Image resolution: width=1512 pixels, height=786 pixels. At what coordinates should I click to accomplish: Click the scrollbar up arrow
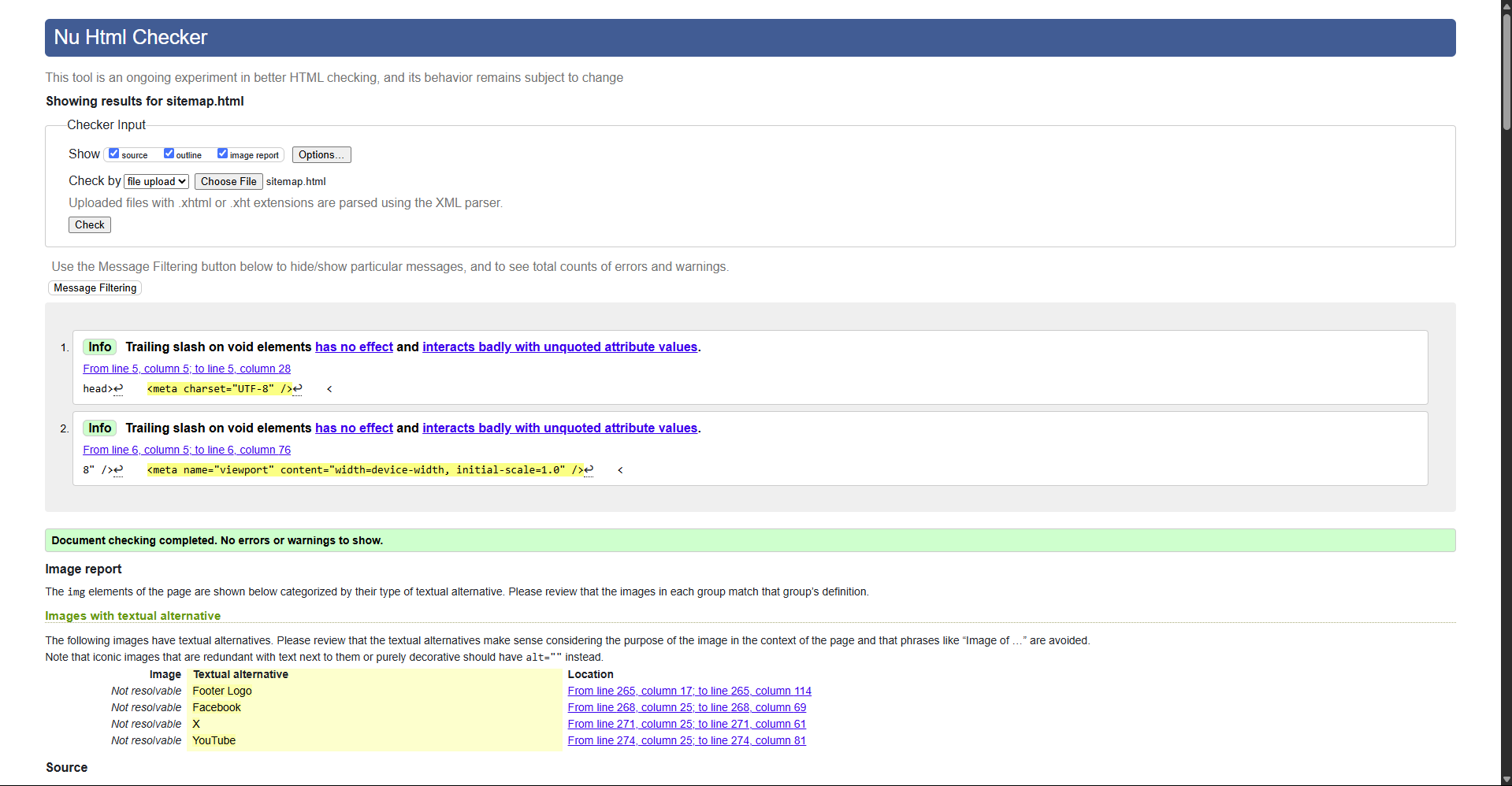[1506, 6]
